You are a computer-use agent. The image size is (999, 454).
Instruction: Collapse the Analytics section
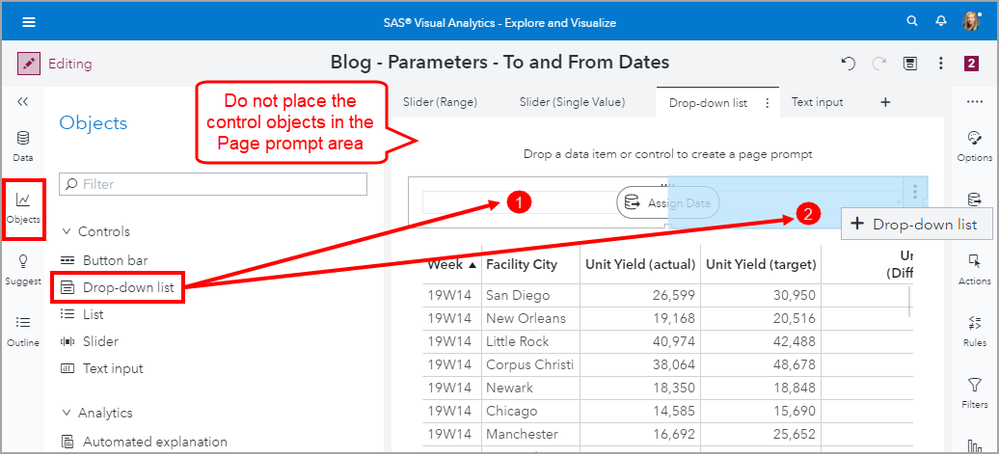[67, 413]
